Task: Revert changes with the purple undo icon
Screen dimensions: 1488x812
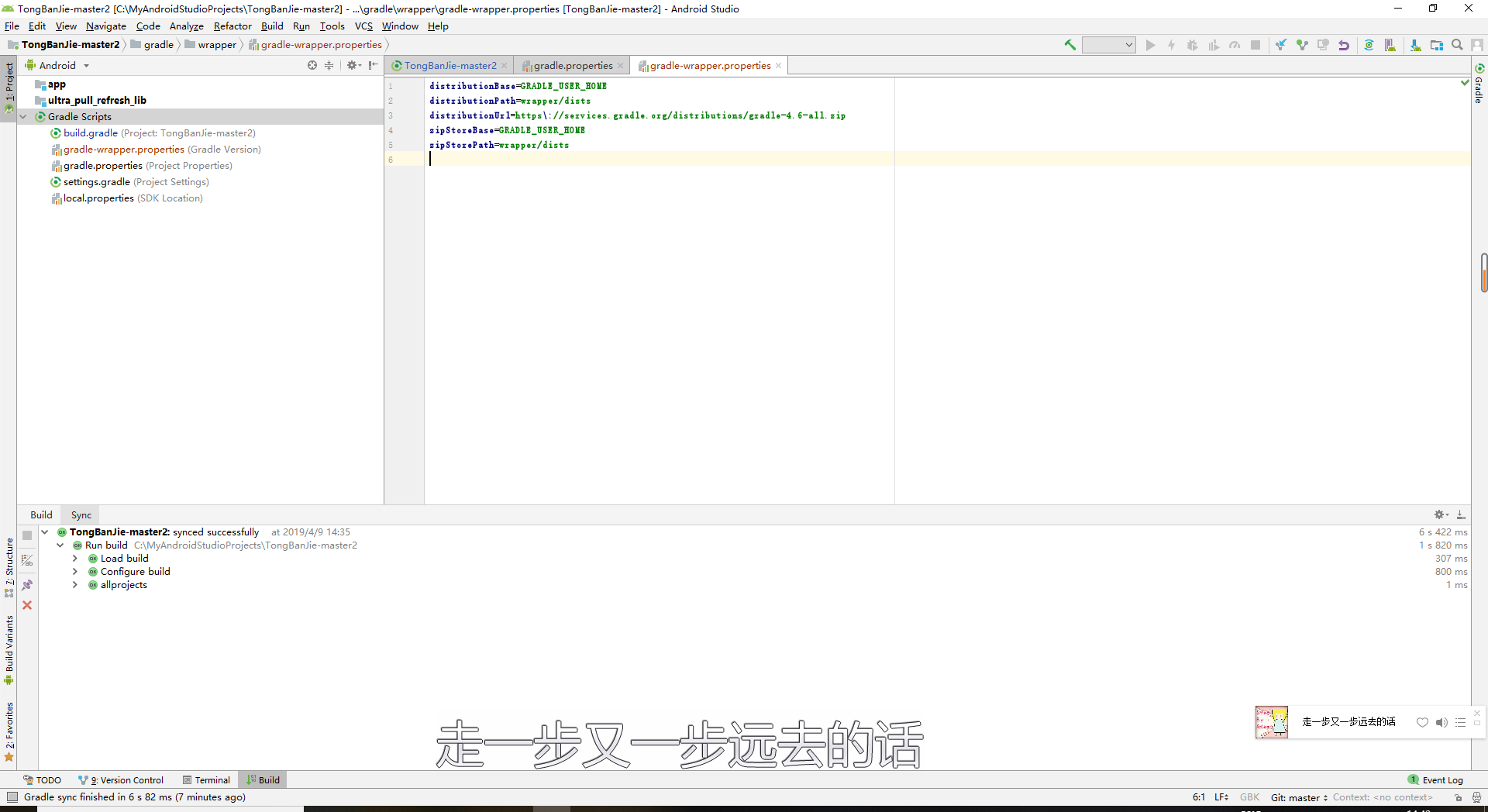Action: [1343, 45]
